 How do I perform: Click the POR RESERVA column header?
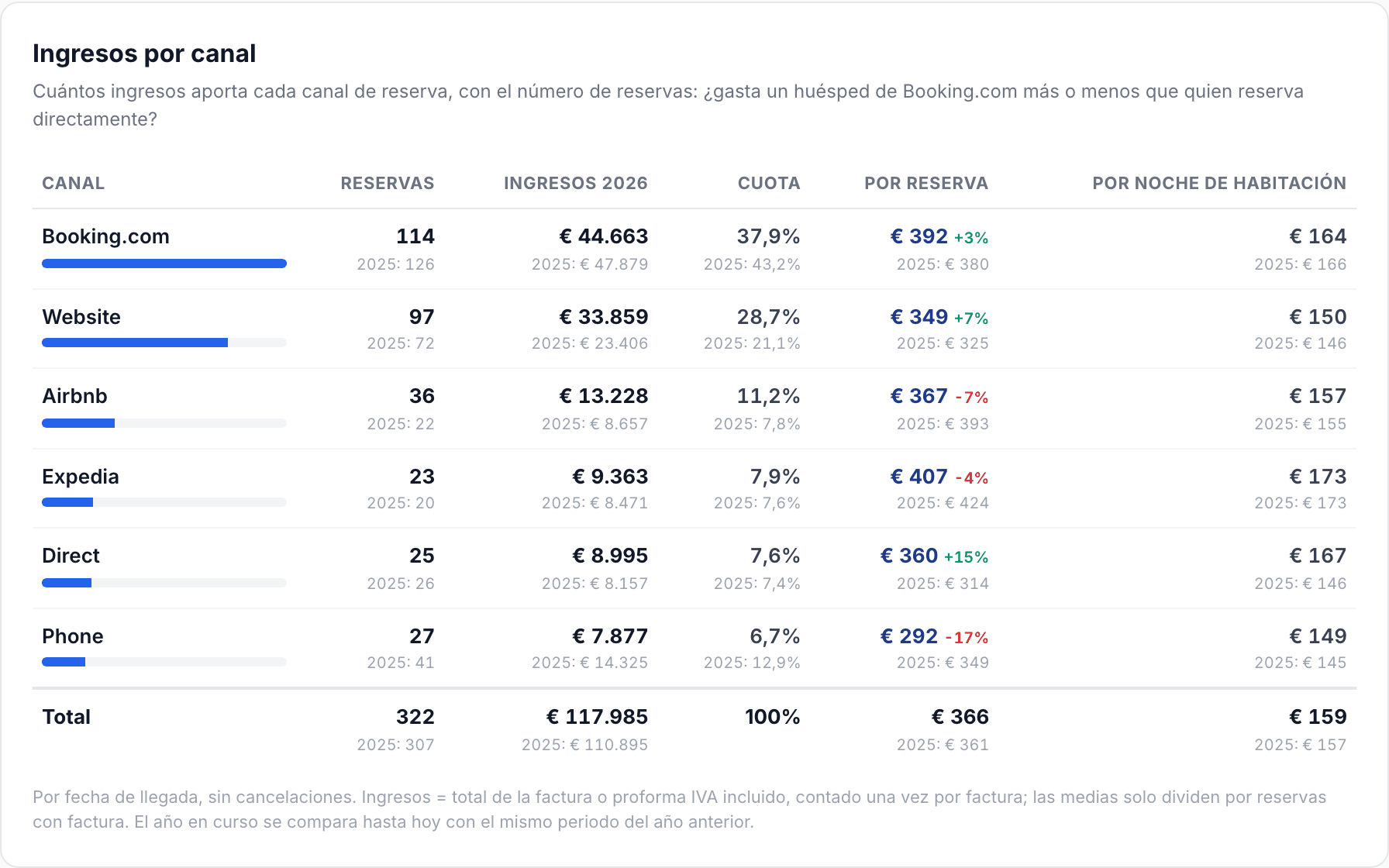926,183
